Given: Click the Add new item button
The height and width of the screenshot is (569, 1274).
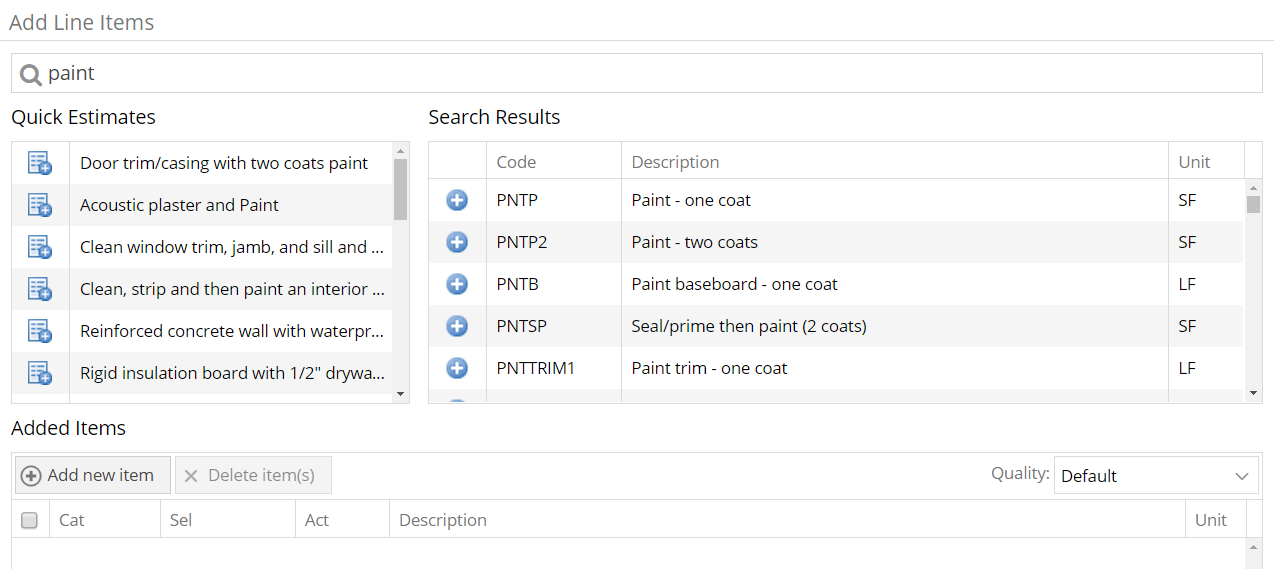Looking at the screenshot, I should 93,476.
